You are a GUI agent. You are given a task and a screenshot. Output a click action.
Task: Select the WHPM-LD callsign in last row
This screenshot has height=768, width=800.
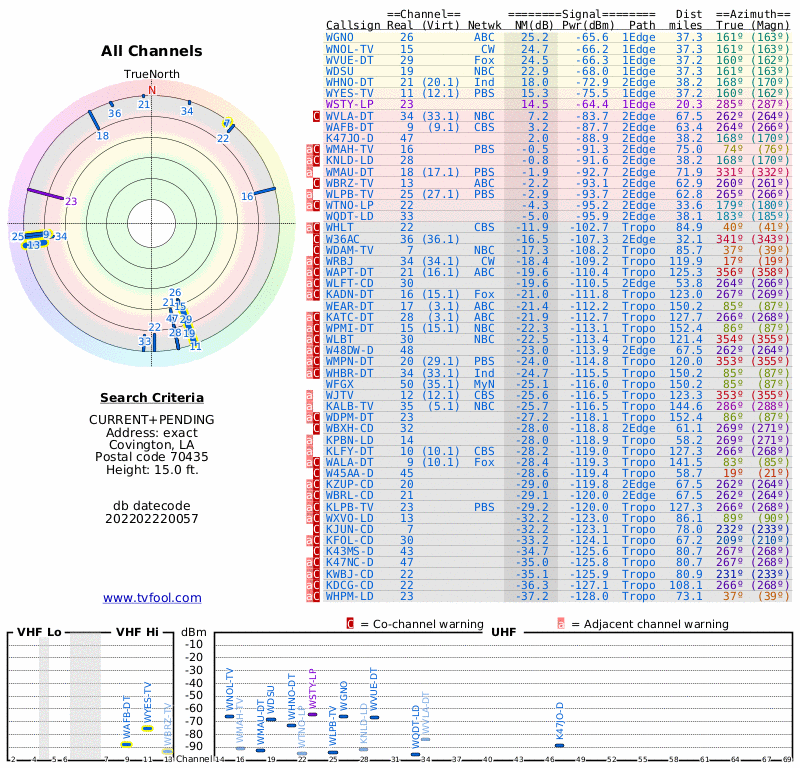(349, 597)
